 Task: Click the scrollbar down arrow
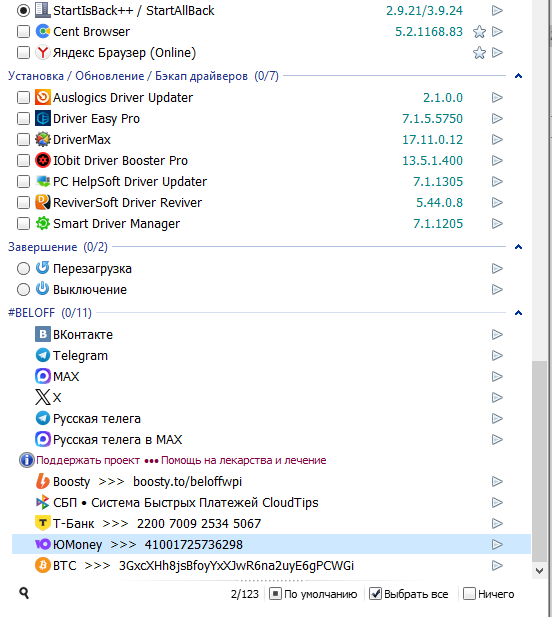point(539,571)
